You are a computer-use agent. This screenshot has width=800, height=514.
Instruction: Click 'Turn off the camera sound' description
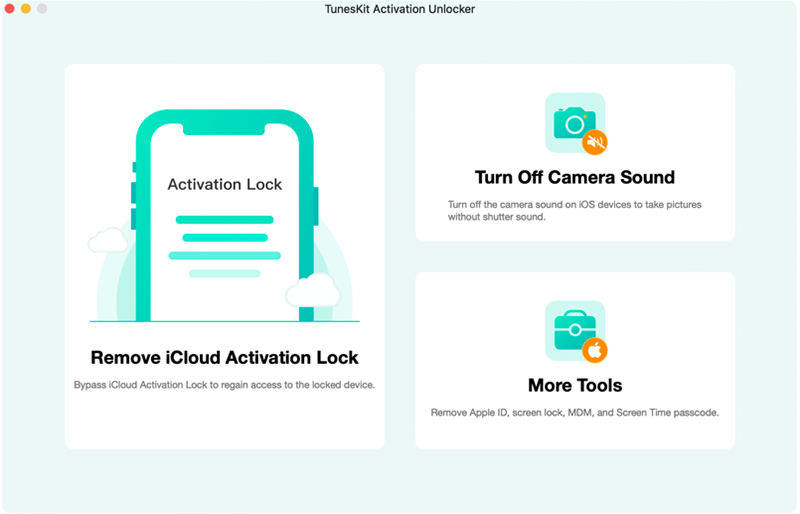click(x=574, y=211)
